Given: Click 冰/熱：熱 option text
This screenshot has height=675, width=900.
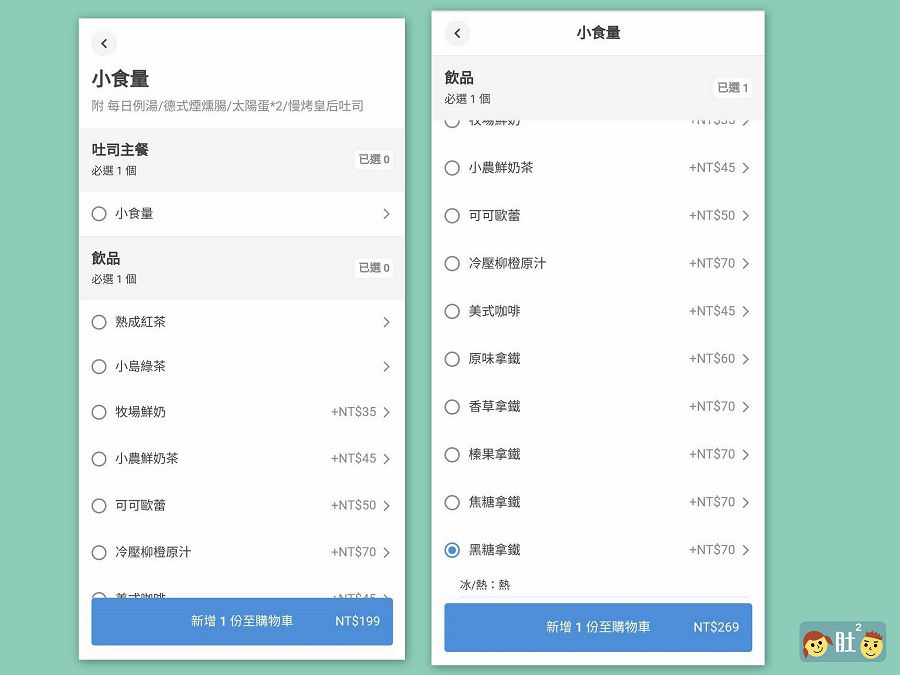Looking at the screenshot, I should coord(484,585).
